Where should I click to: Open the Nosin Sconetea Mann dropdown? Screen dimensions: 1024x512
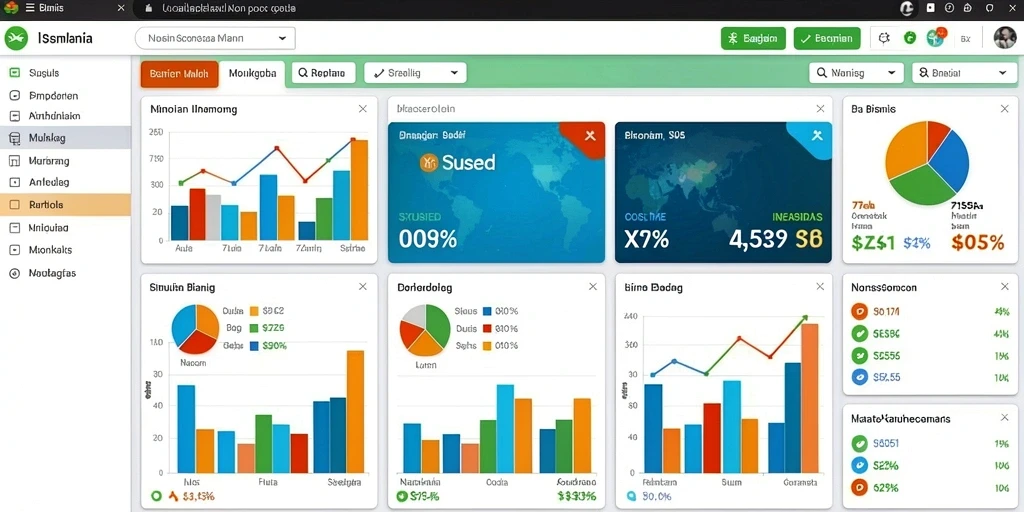(x=215, y=39)
